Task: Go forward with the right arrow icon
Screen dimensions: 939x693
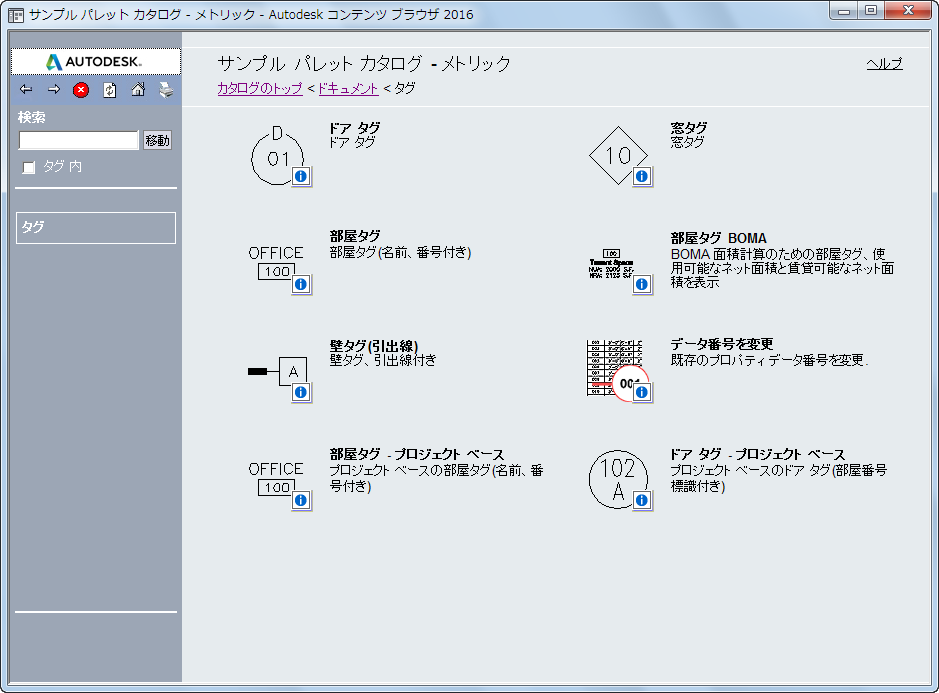Action: [54, 89]
